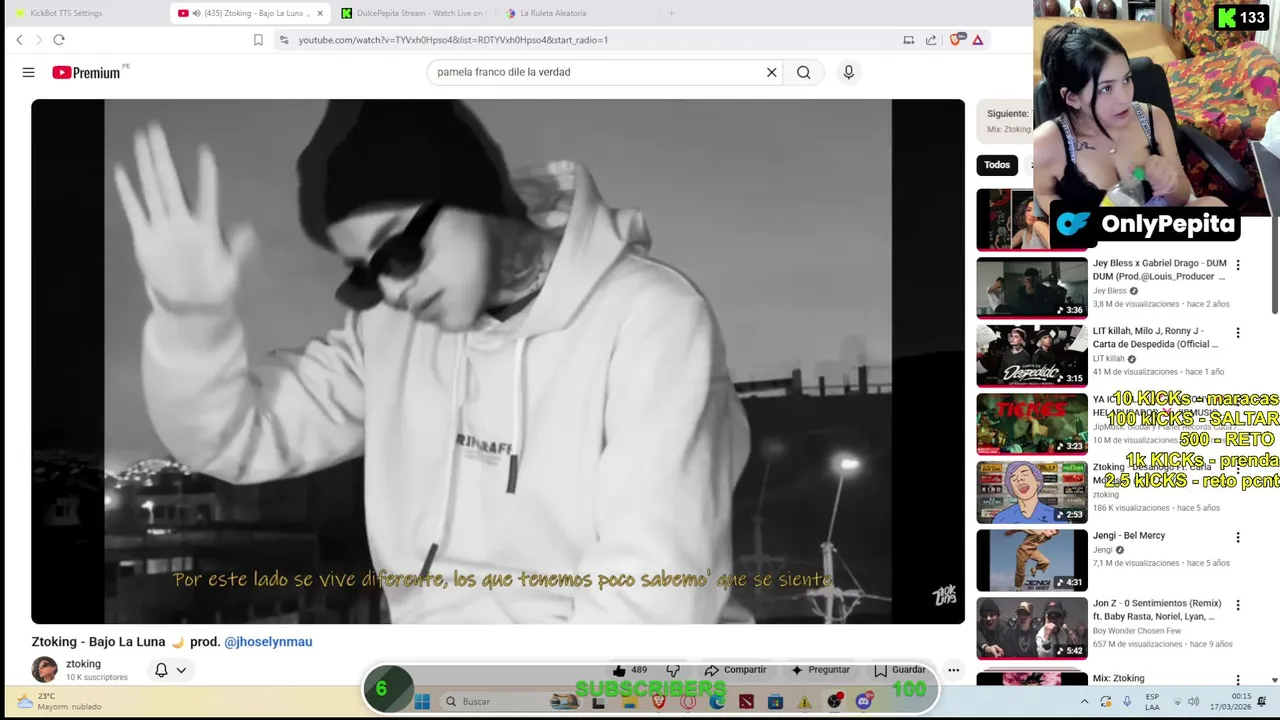Open site settings icon before URL
This screenshot has height=720, width=1280.
[284, 40]
